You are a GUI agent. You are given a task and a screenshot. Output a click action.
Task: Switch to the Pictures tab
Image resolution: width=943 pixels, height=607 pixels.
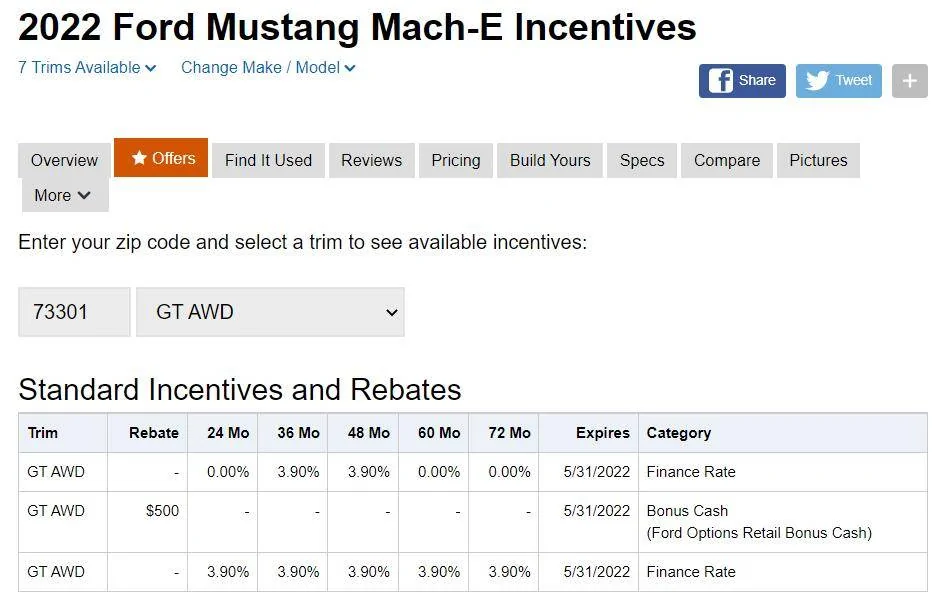pos(818,160)
